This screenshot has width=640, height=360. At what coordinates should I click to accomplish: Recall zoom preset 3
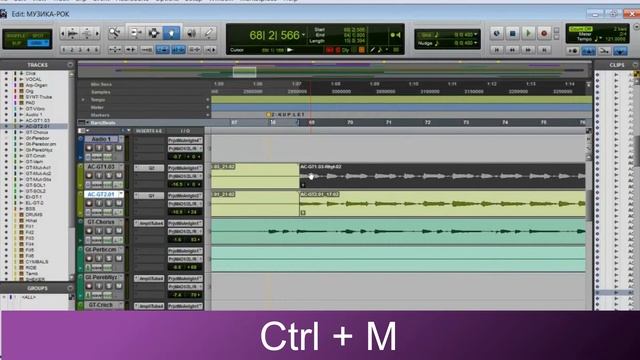[80, 50]
